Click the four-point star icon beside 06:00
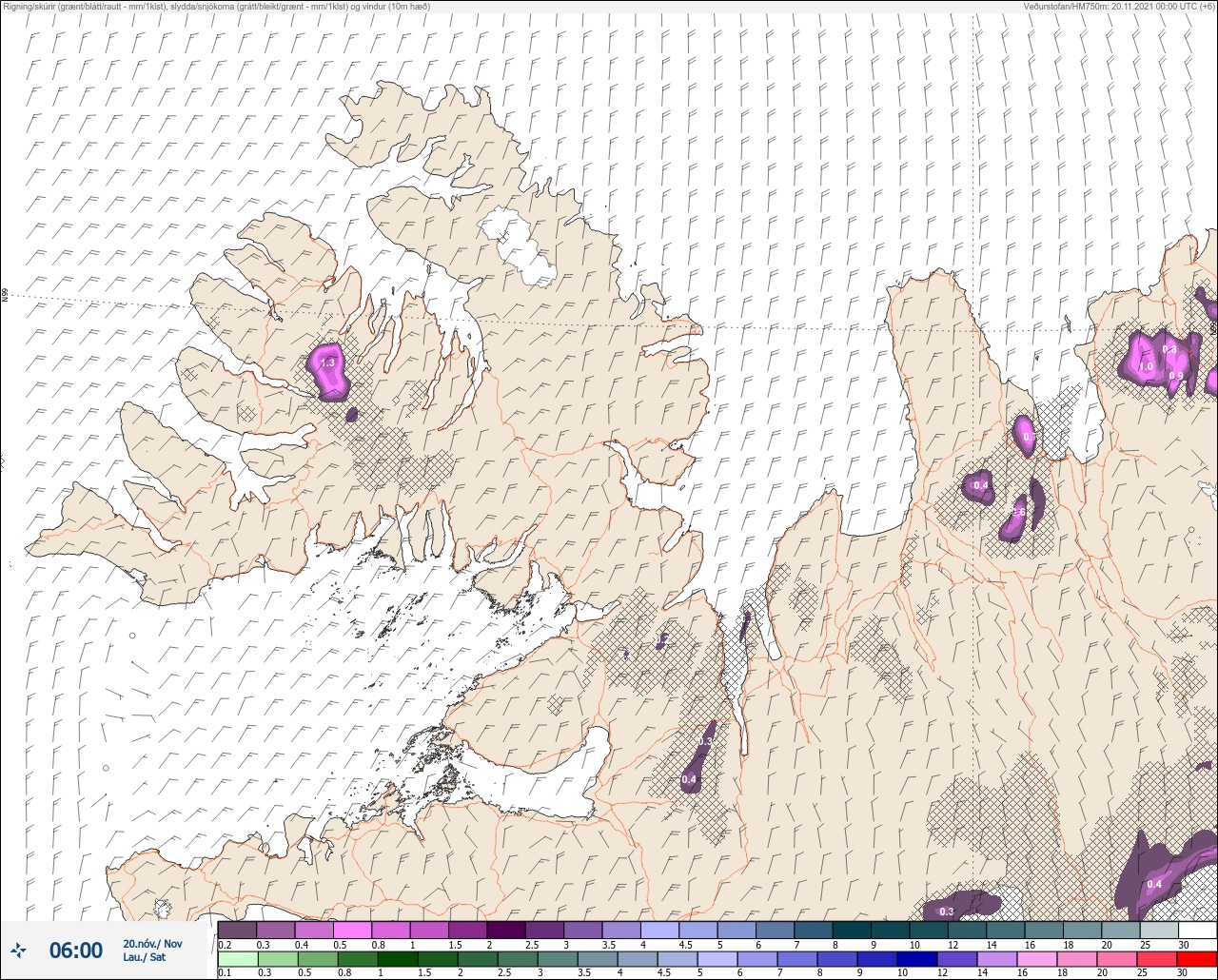Screen dimensions: 1218x980 (x=19, y=950)
